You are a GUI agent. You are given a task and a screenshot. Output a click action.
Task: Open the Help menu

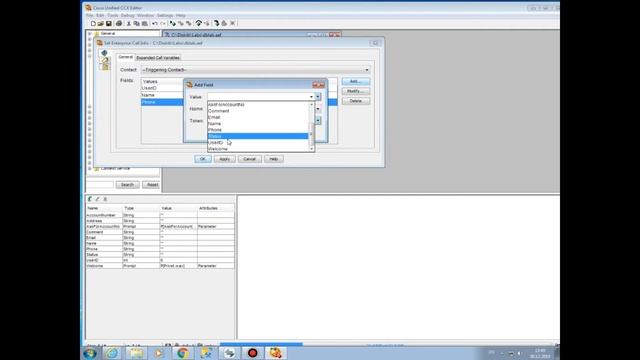click(181, 16)
